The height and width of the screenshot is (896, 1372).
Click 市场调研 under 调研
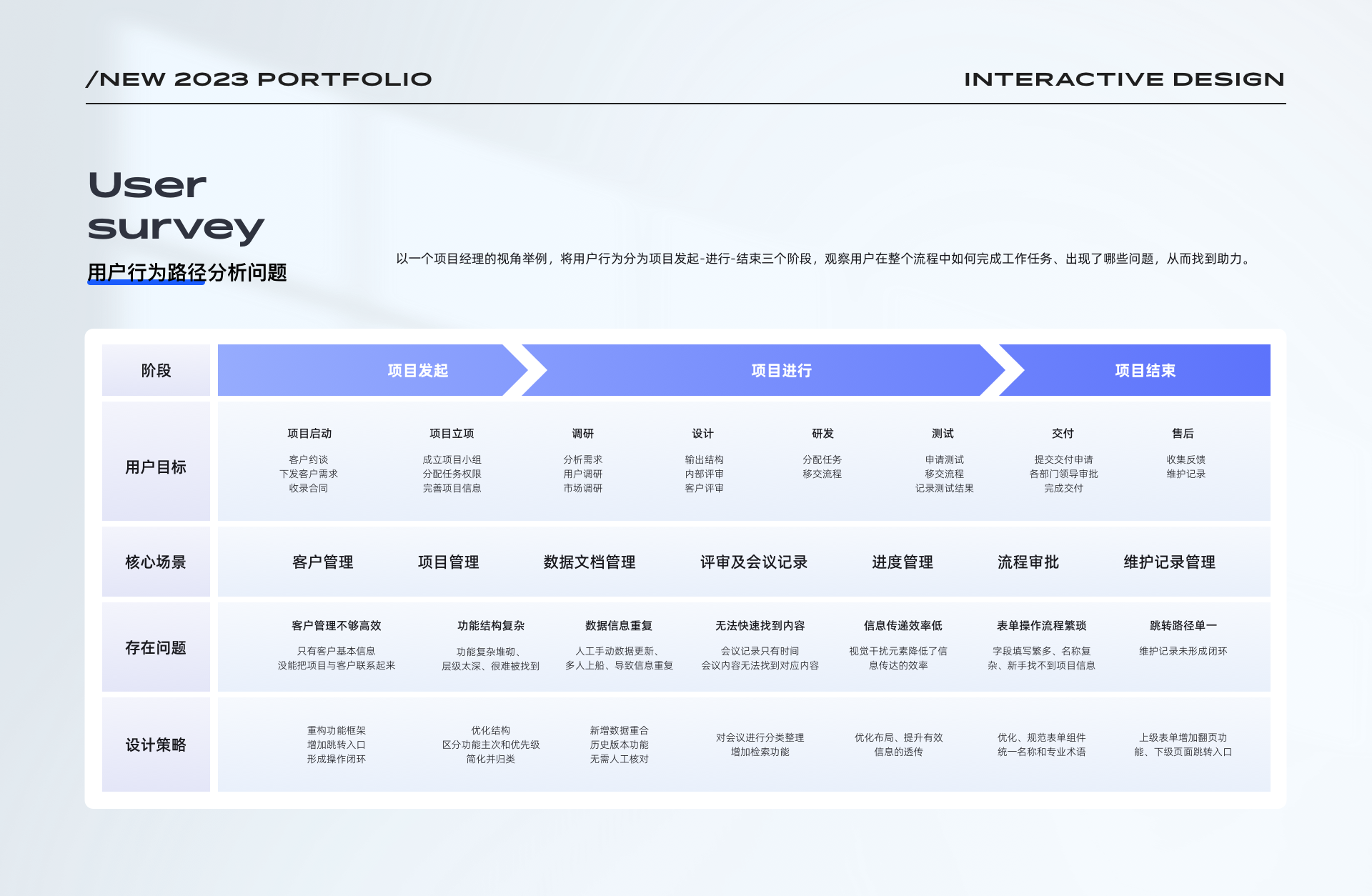(583, 488)
